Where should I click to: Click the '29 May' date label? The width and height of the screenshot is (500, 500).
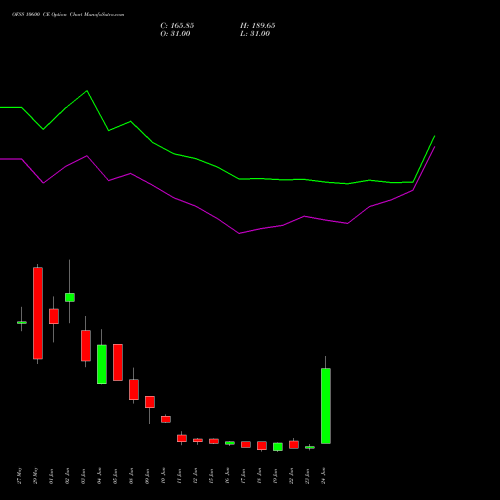tap(35, 476)
